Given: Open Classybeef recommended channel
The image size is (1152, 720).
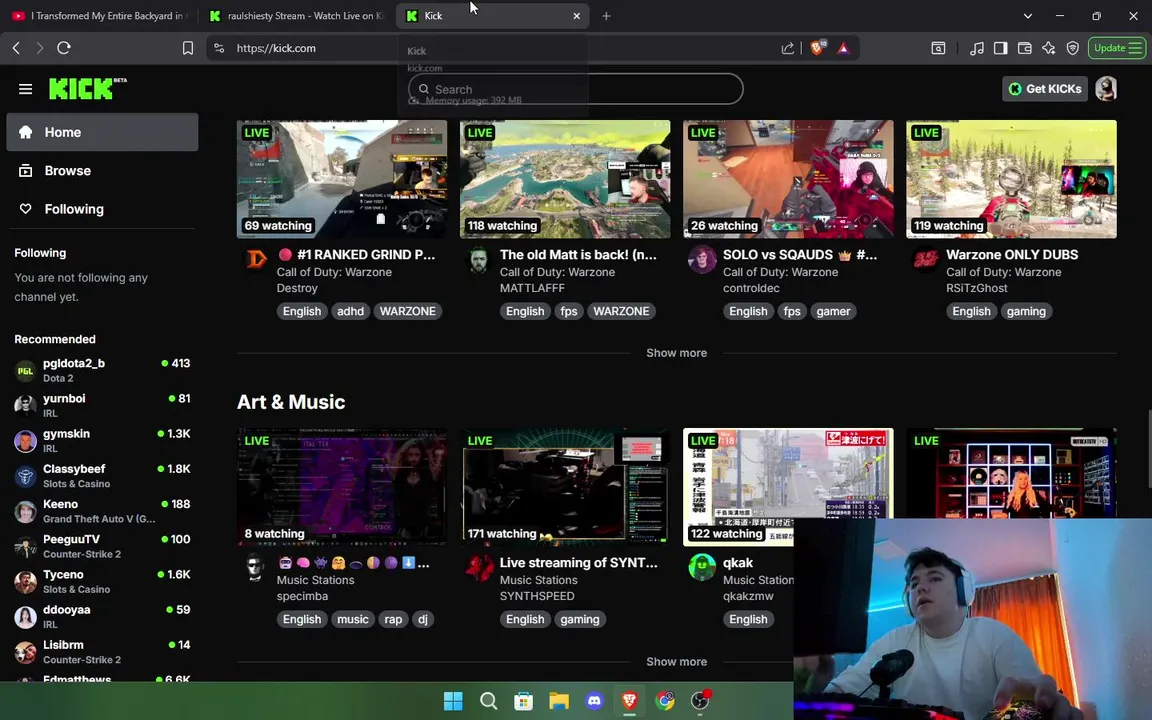Looking at the screenshot, I should click(x=102, y=475).
